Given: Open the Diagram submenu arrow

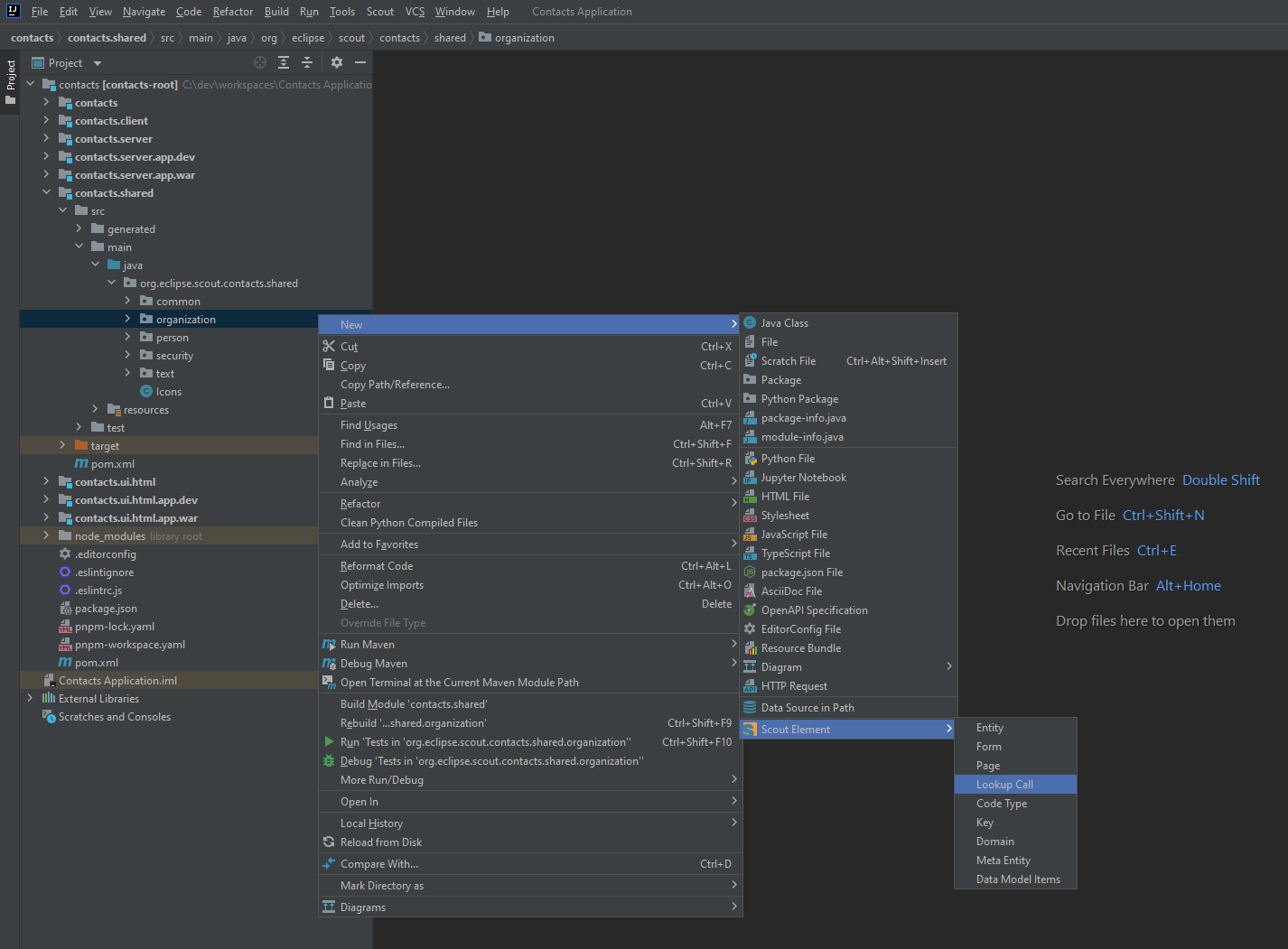Looking at the screenshot, I should [x=948, y=666].
